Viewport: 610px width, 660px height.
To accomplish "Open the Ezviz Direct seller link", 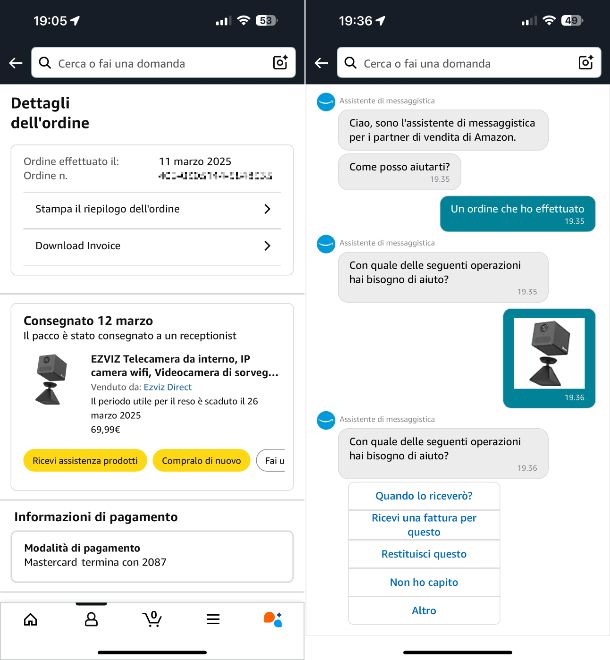I will (168, 387).
